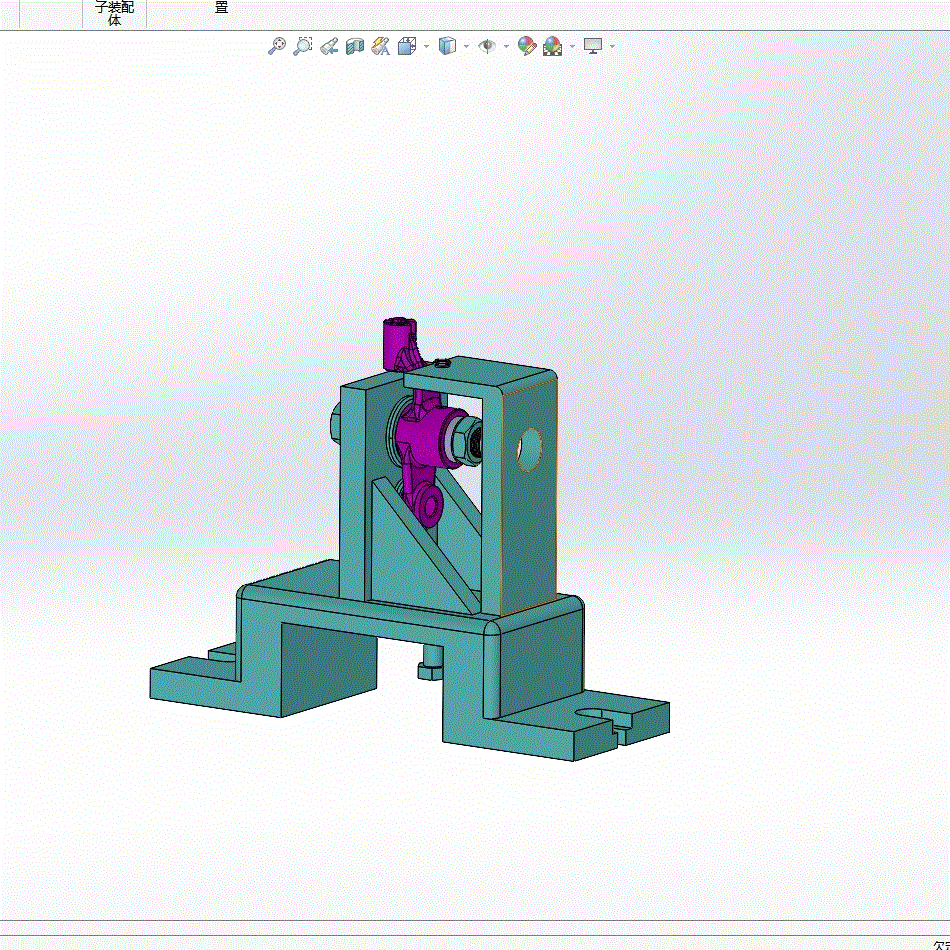
Task: Click the 子装配体 ribbon button
Action: (115, 13)
